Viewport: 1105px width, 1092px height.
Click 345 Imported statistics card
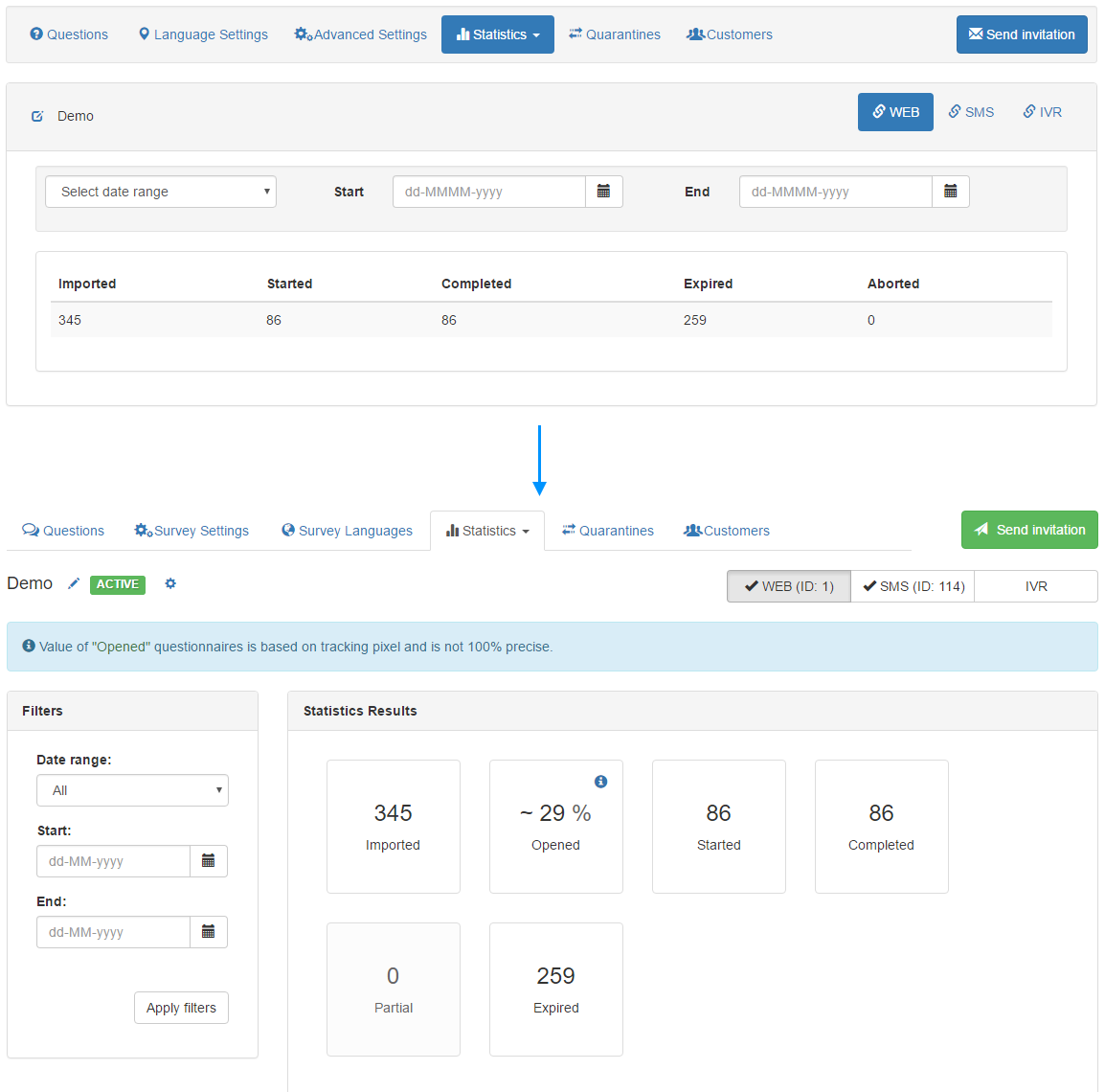(394, 827)
